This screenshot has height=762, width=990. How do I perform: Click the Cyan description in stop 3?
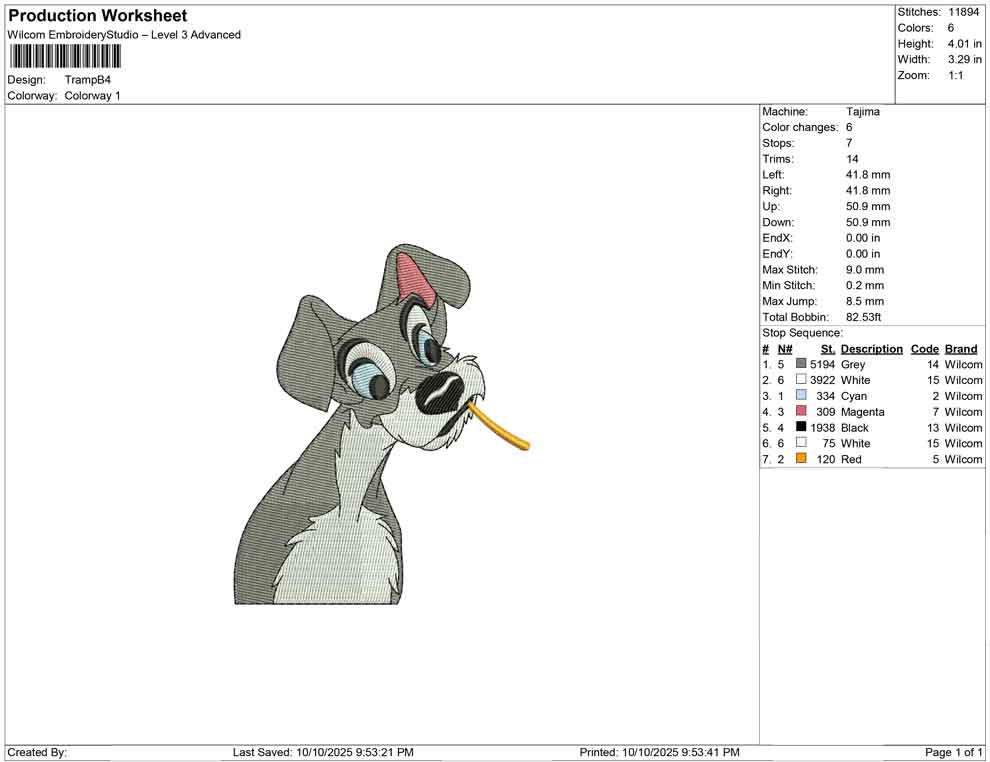(854, 396)
